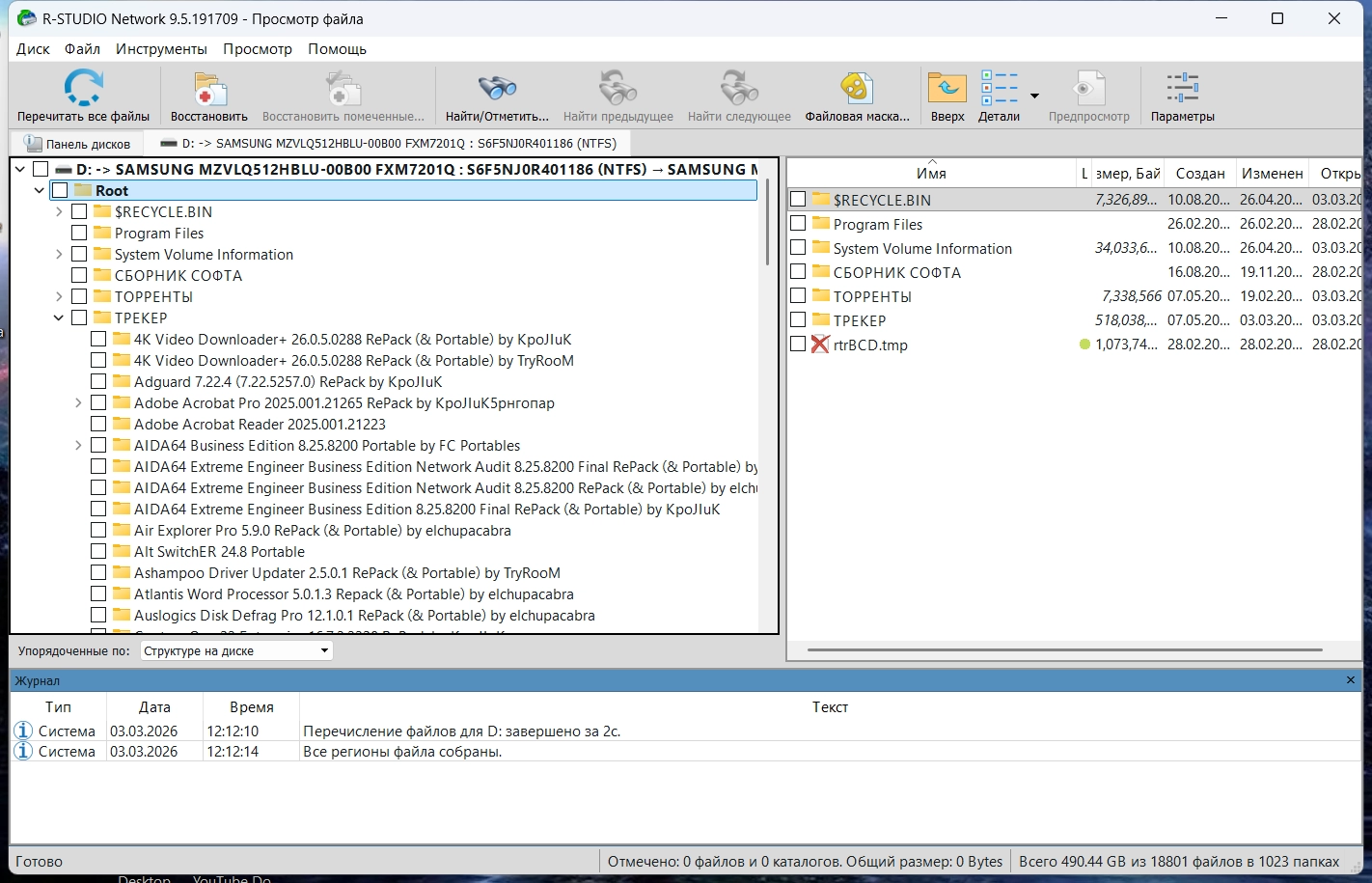
Task: Click the СБОРНИК СОФТА folder icon in tree
Action: click(101, 275)
